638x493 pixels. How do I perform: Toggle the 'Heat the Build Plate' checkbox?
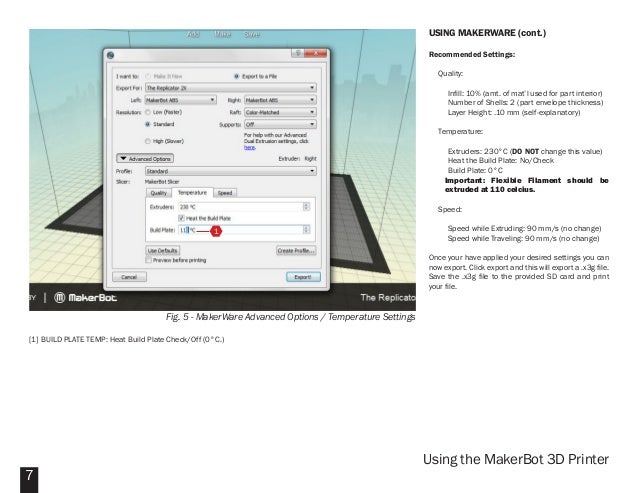point(181,218)
